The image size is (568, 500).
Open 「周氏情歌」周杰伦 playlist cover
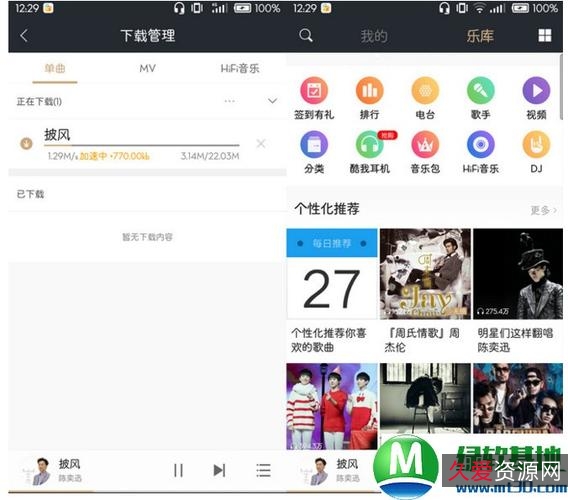click(425, 274)
